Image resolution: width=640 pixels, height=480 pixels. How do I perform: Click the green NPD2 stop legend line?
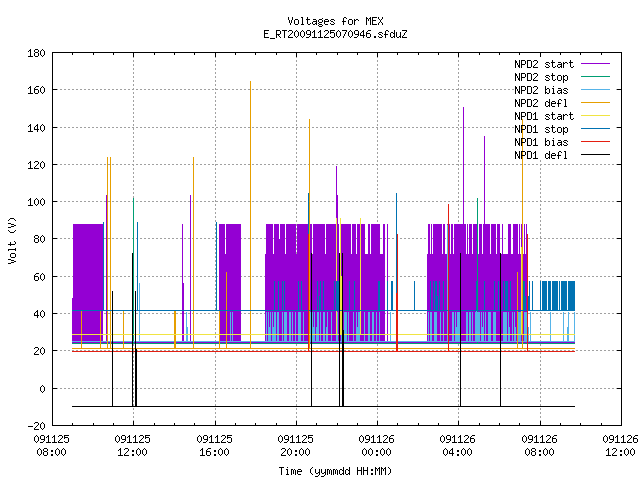coord(596,77)
